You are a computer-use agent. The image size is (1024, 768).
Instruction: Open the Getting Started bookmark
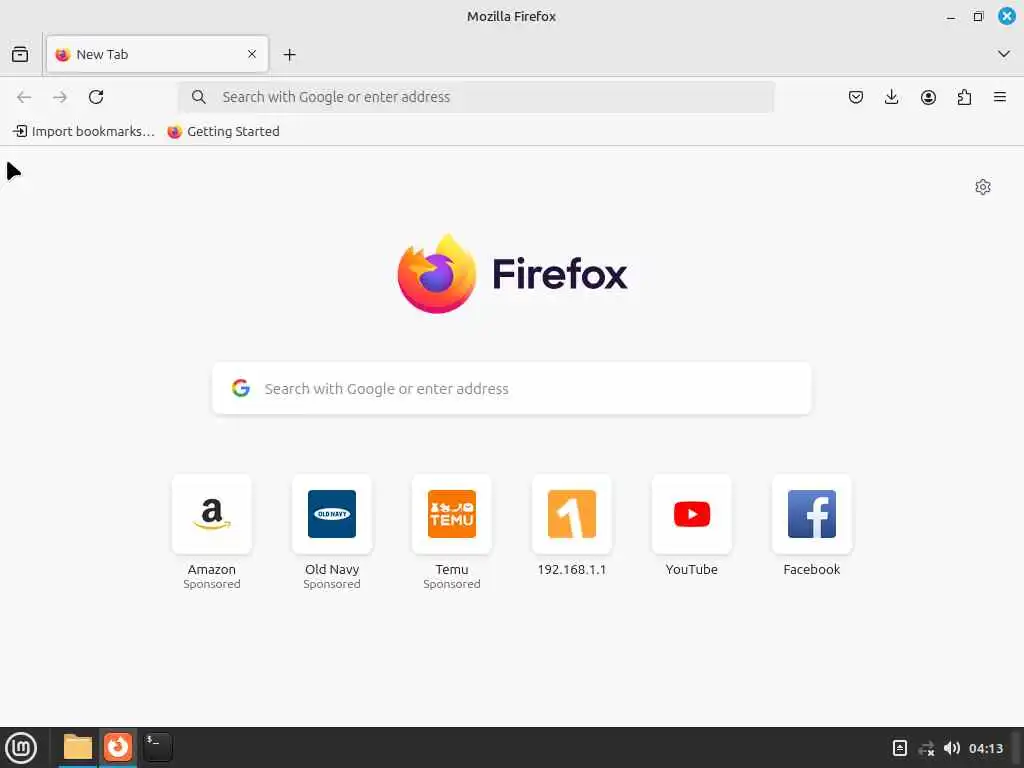pyautogui.click(x=223, y=131)
